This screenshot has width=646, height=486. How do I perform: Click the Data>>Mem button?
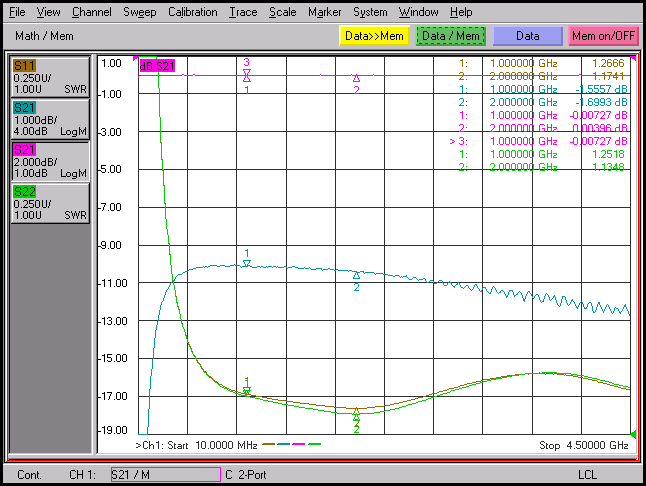click(x=374, y=36)
